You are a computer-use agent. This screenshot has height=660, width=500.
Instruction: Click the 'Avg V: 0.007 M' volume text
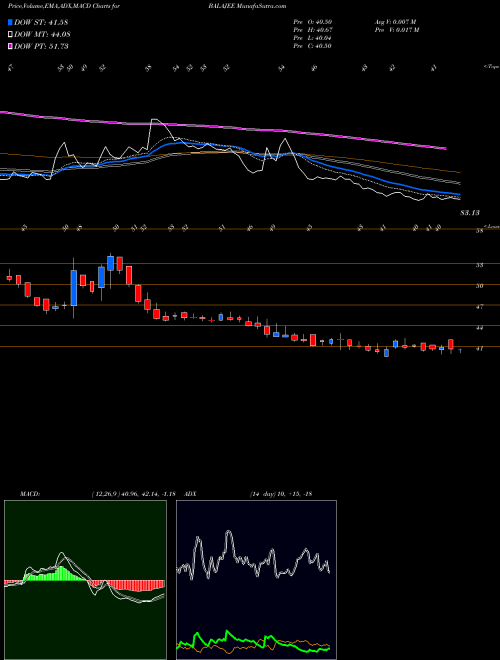(394, 21)
